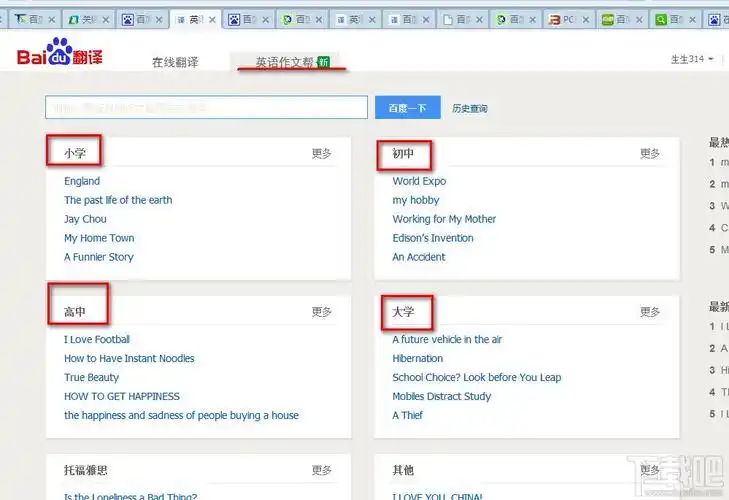This screenshot has height=500, width=729.
Task: Expand 更多 in the 小学 section
Action: click(321, 154)
